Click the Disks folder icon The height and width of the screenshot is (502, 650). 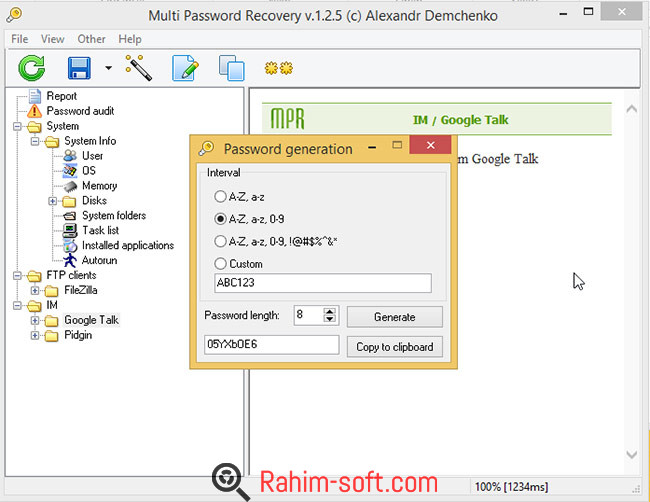pyautogui.click(x=69, y=201)
